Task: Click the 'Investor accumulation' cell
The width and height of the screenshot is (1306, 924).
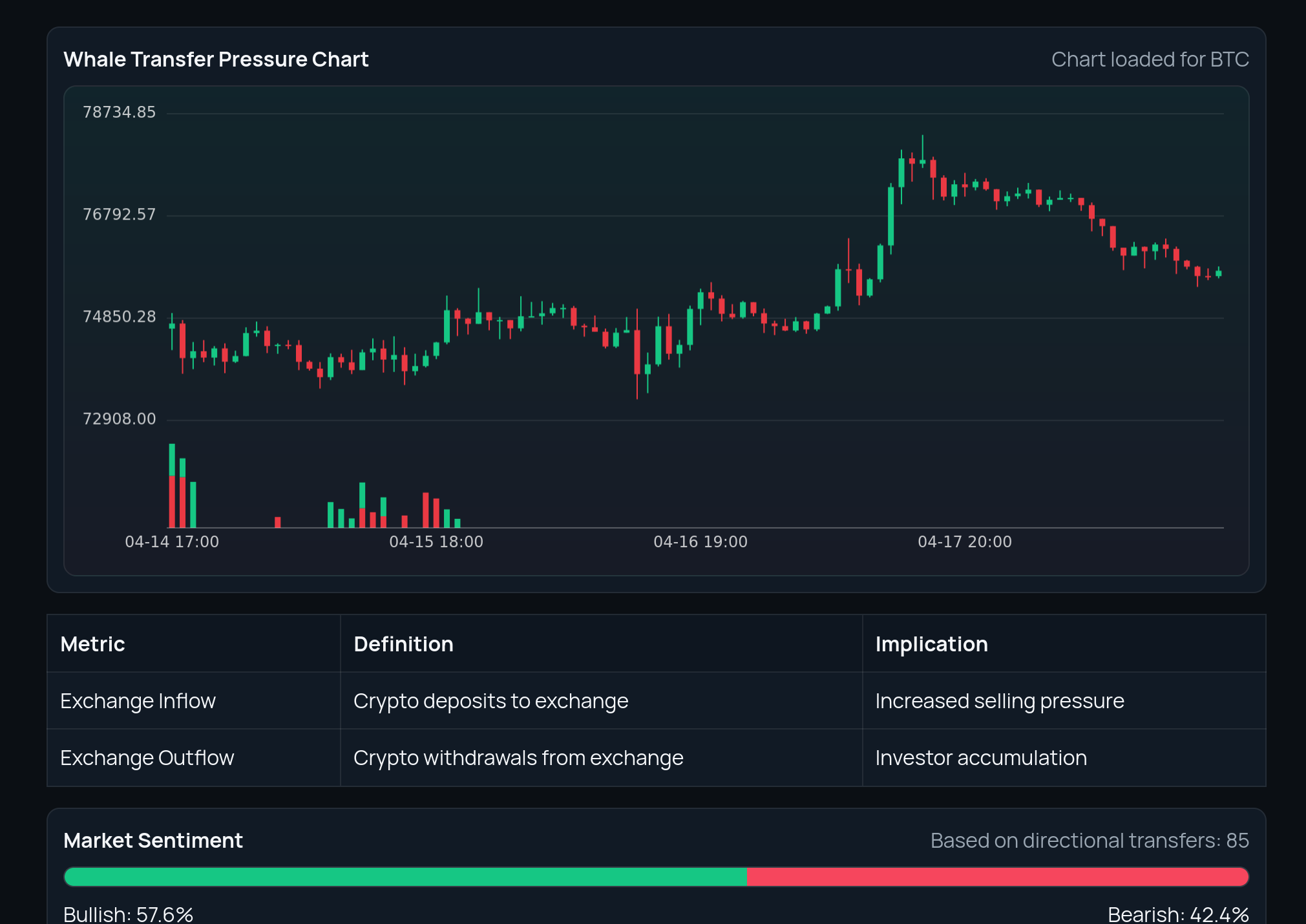Action: coord(981,758)
